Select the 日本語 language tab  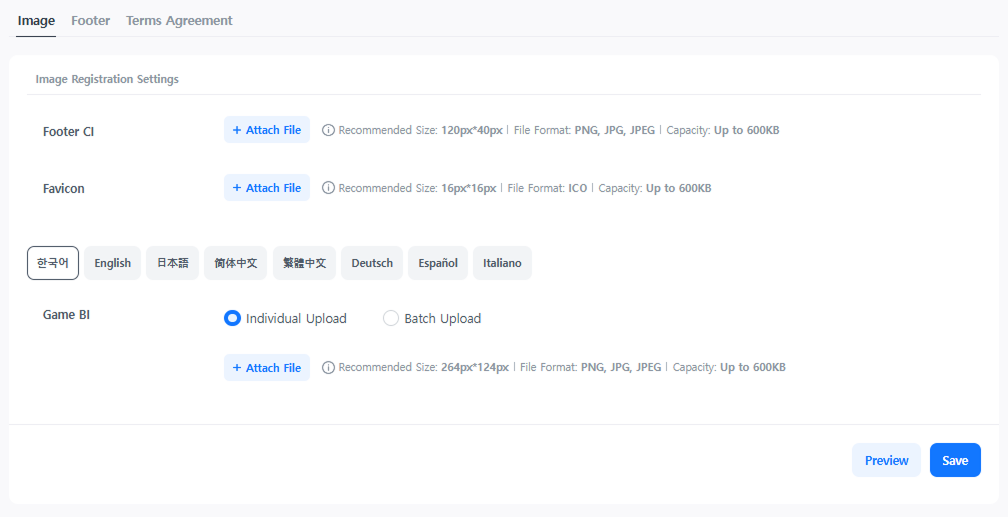pyautogui.click(x=172, y=263)
